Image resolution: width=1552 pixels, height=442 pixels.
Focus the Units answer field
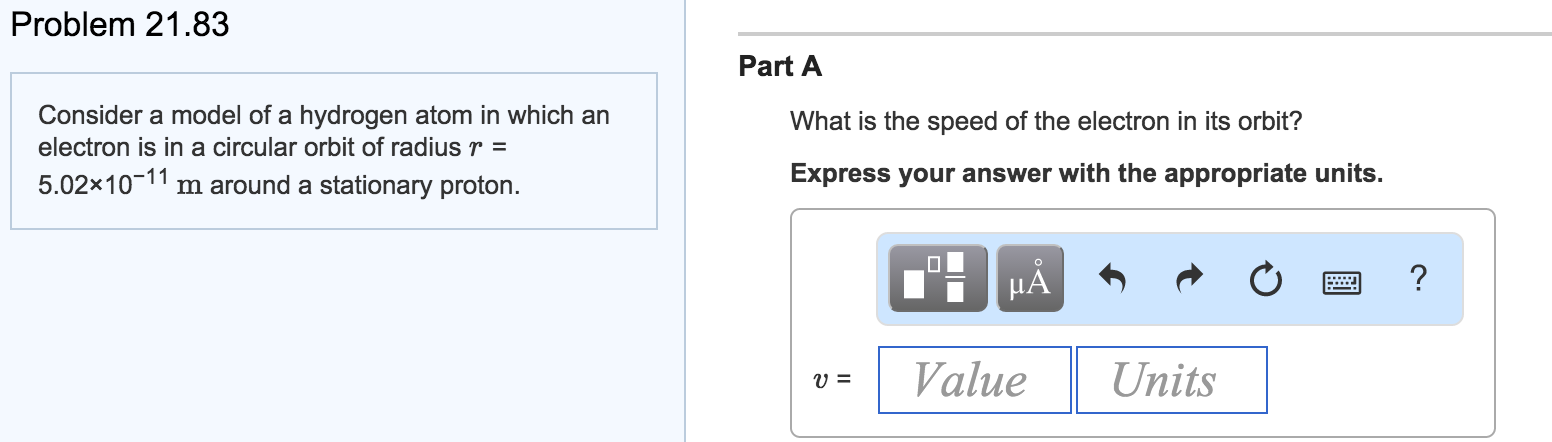(x=1171, y=380)
